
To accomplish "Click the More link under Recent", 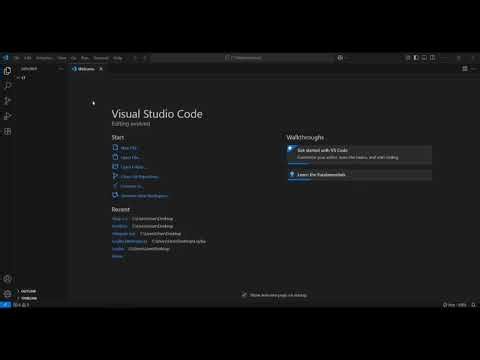I will pos(117,256).
